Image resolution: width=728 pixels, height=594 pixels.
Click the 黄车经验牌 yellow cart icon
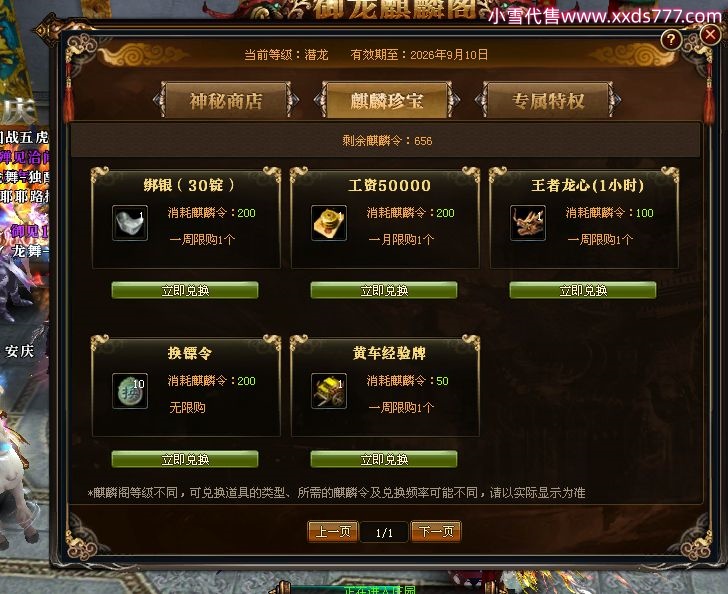click(x=329, y=391)
